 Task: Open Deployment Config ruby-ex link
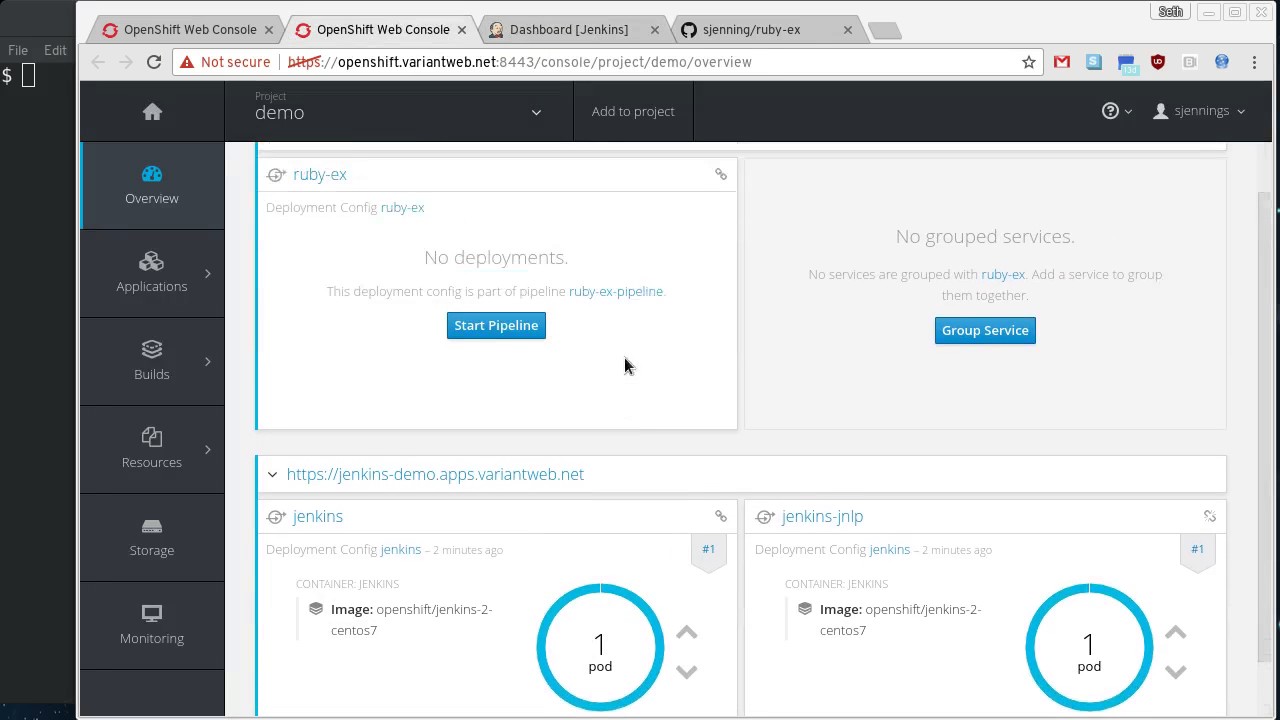[x=402, y=208]
